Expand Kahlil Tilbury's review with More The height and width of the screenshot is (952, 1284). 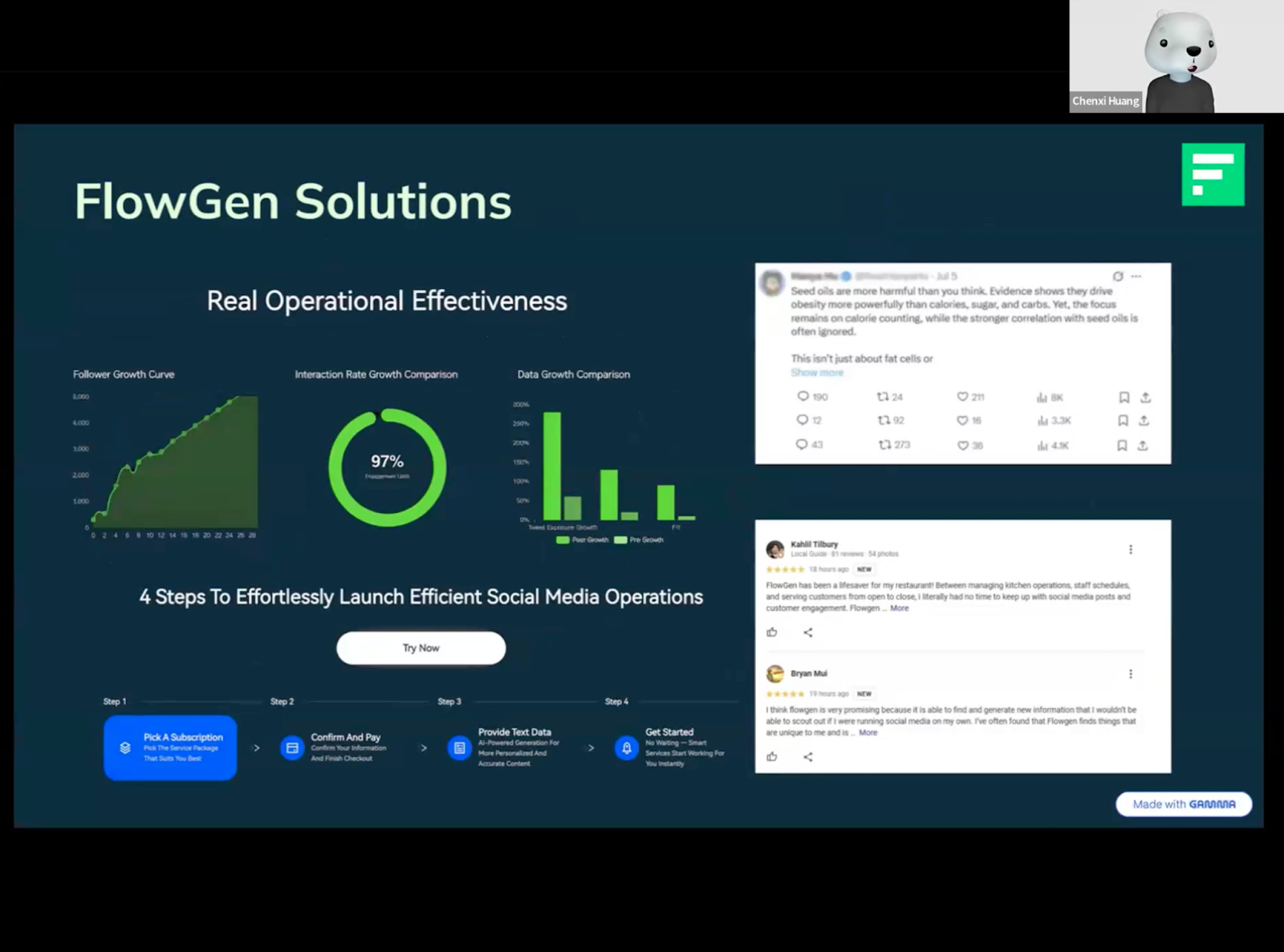[x=900, y=608]
